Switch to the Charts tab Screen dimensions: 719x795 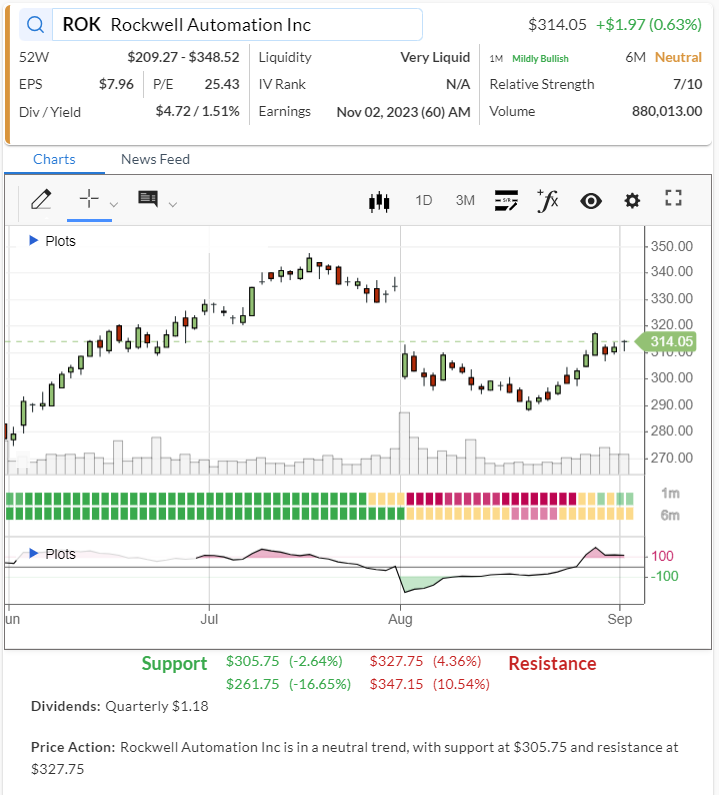(54, 159)
